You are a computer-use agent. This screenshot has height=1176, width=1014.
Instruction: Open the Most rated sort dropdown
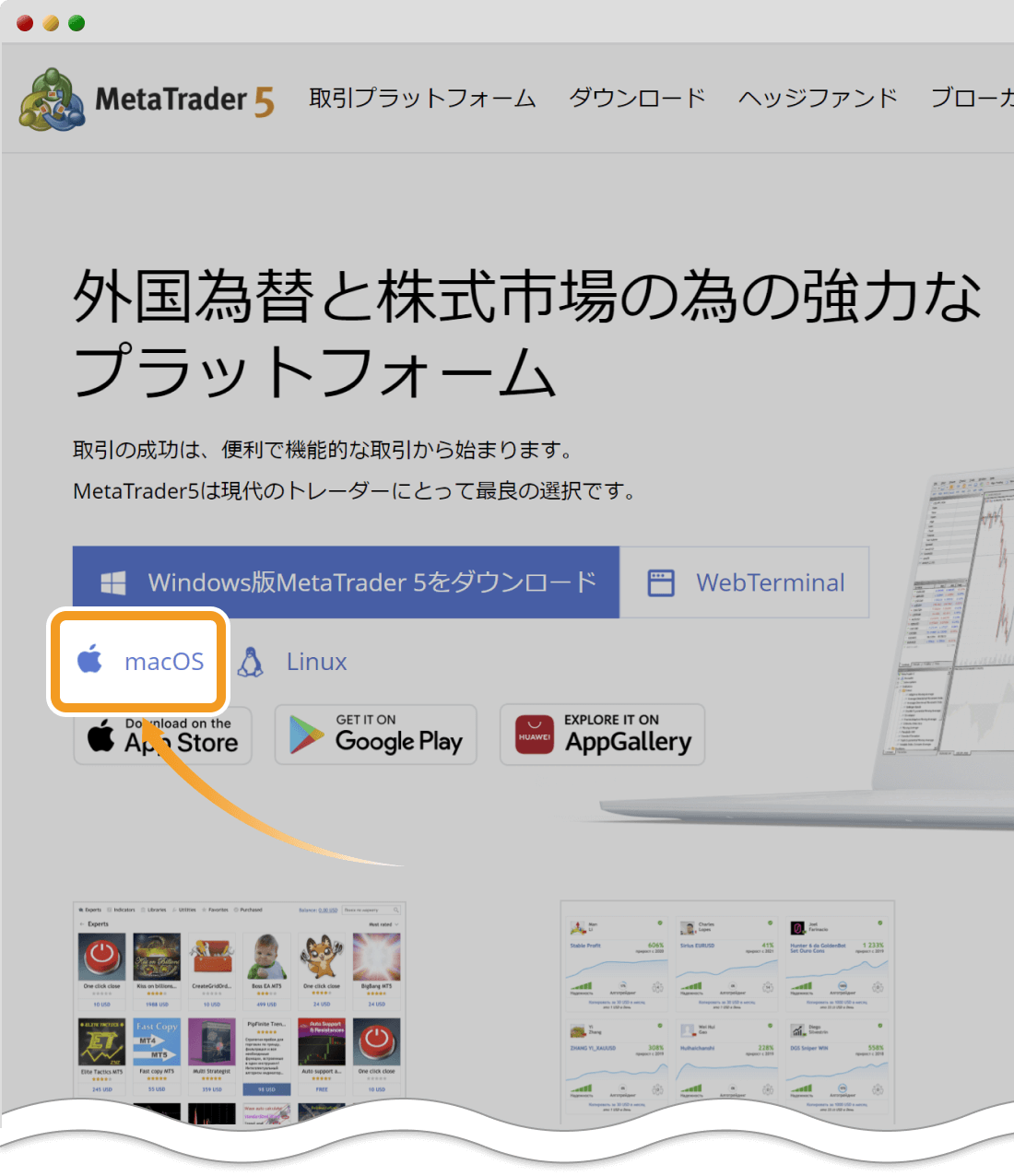coord(383,923)
